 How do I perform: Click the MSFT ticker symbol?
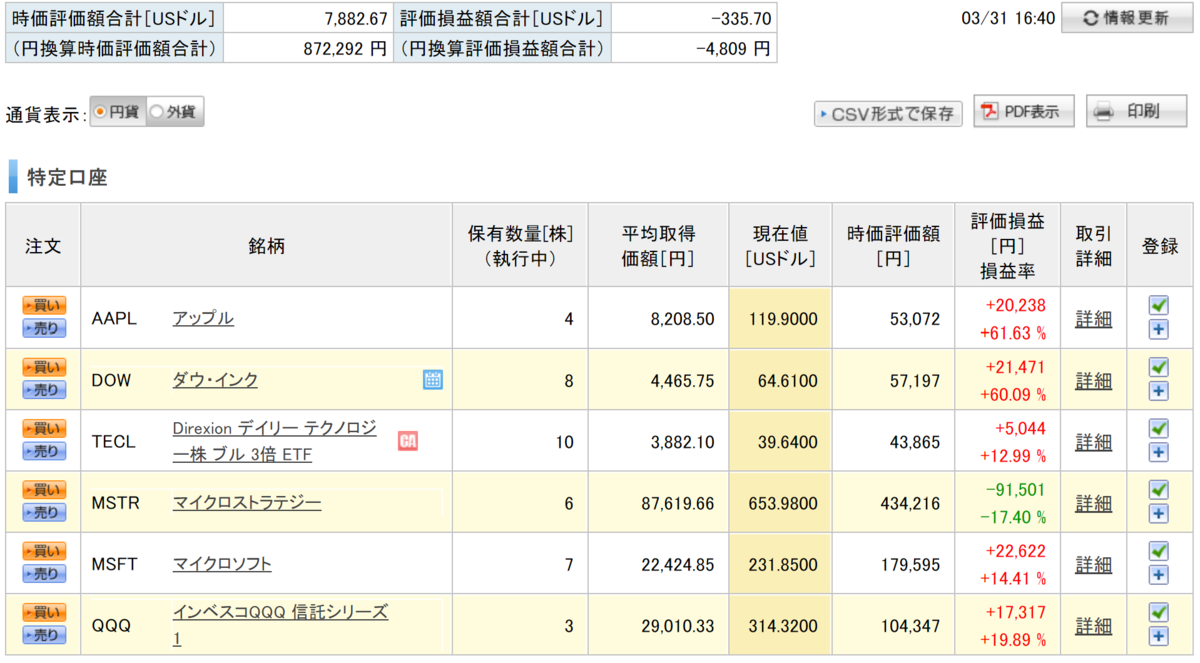[115, 564]
